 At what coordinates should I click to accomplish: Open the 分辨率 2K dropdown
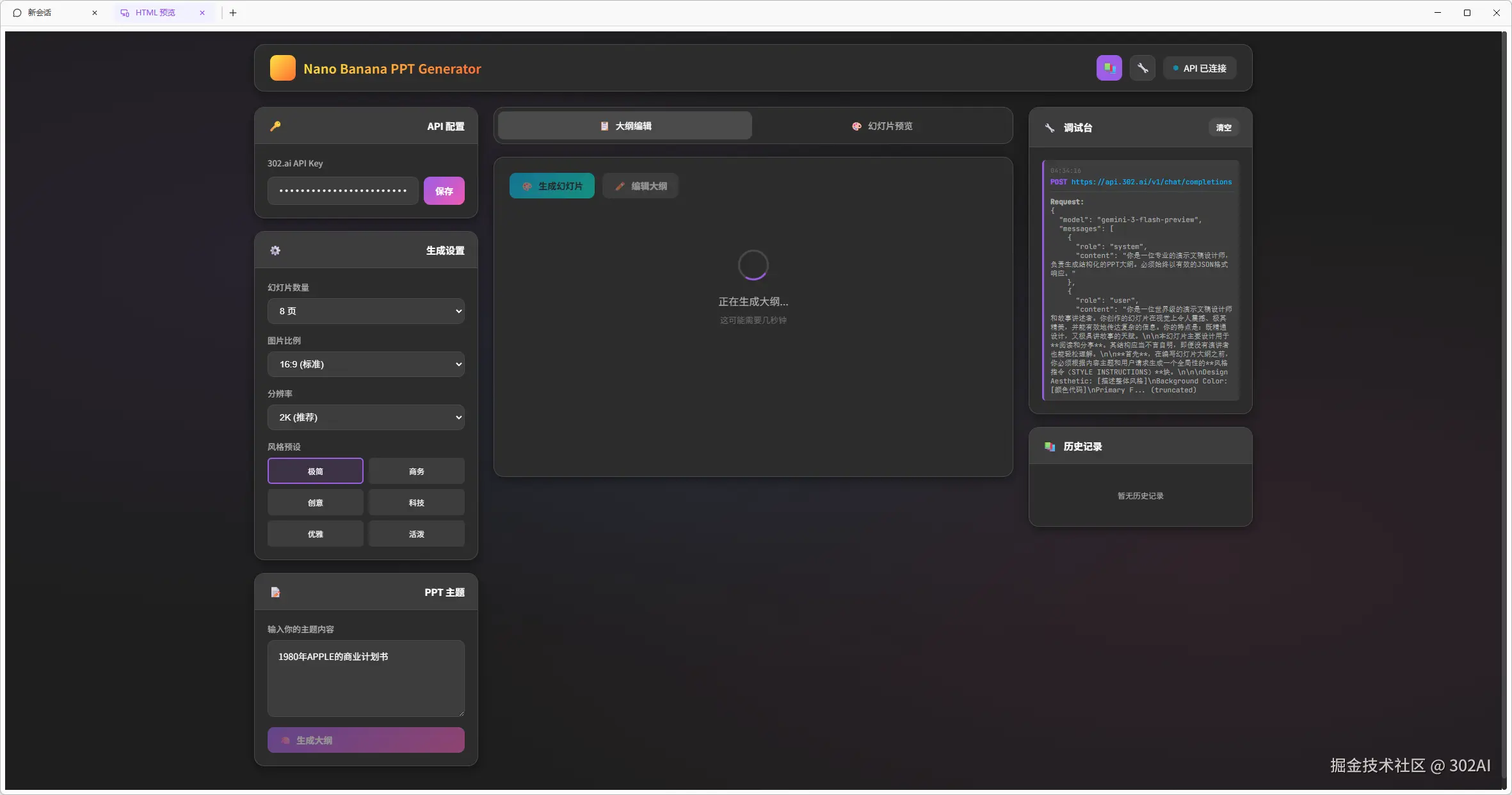point(366,417)
